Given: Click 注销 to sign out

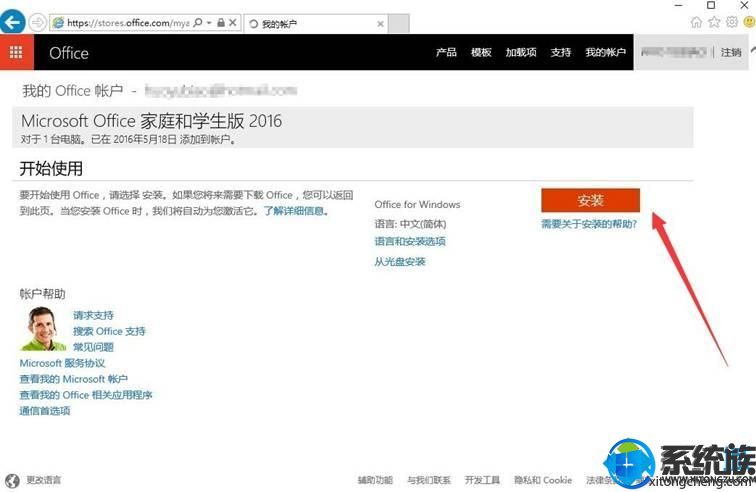Looking at the screenshot, I should click(731, 52).
